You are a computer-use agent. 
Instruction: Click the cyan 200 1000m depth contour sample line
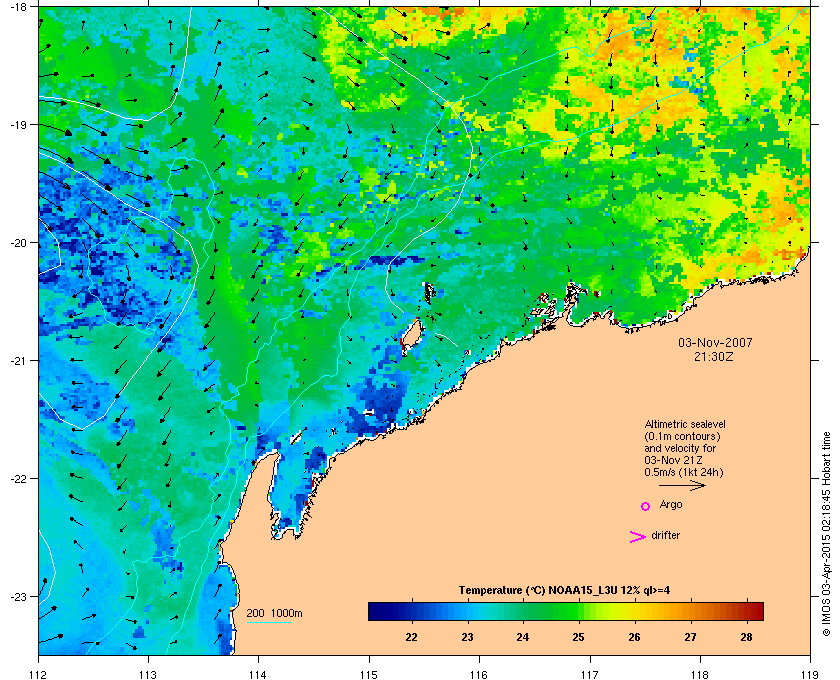pyautogui.click(x=268, y=623)
